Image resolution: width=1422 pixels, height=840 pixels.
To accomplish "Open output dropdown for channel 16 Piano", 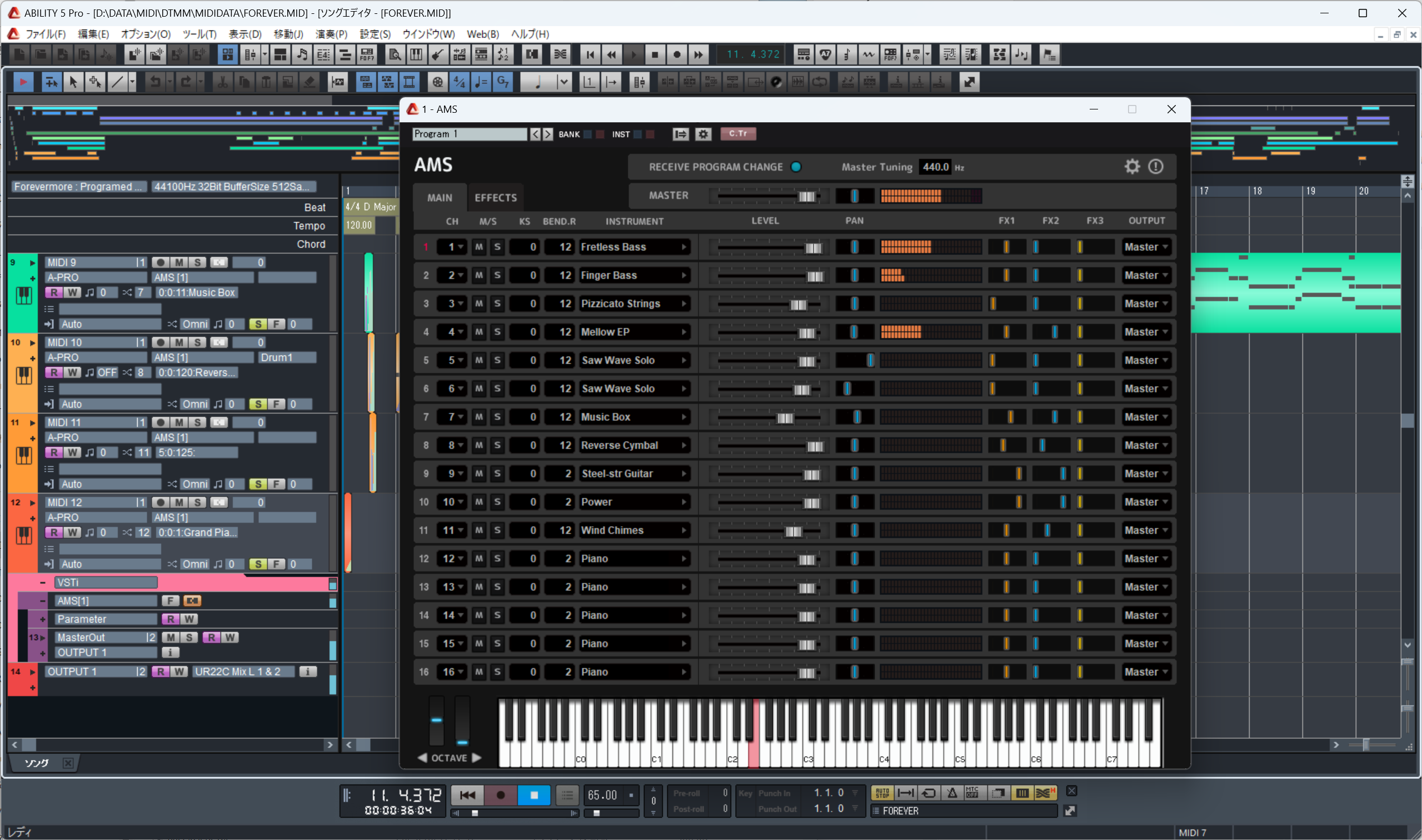I will (x=1146, y=672).
